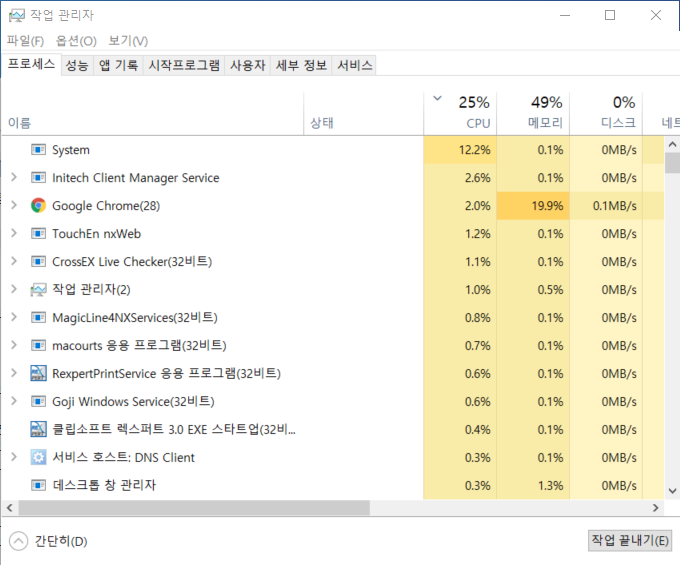
Task: Click the 데스크톱 창 관리자 icon
Action: tap(38, 485)
